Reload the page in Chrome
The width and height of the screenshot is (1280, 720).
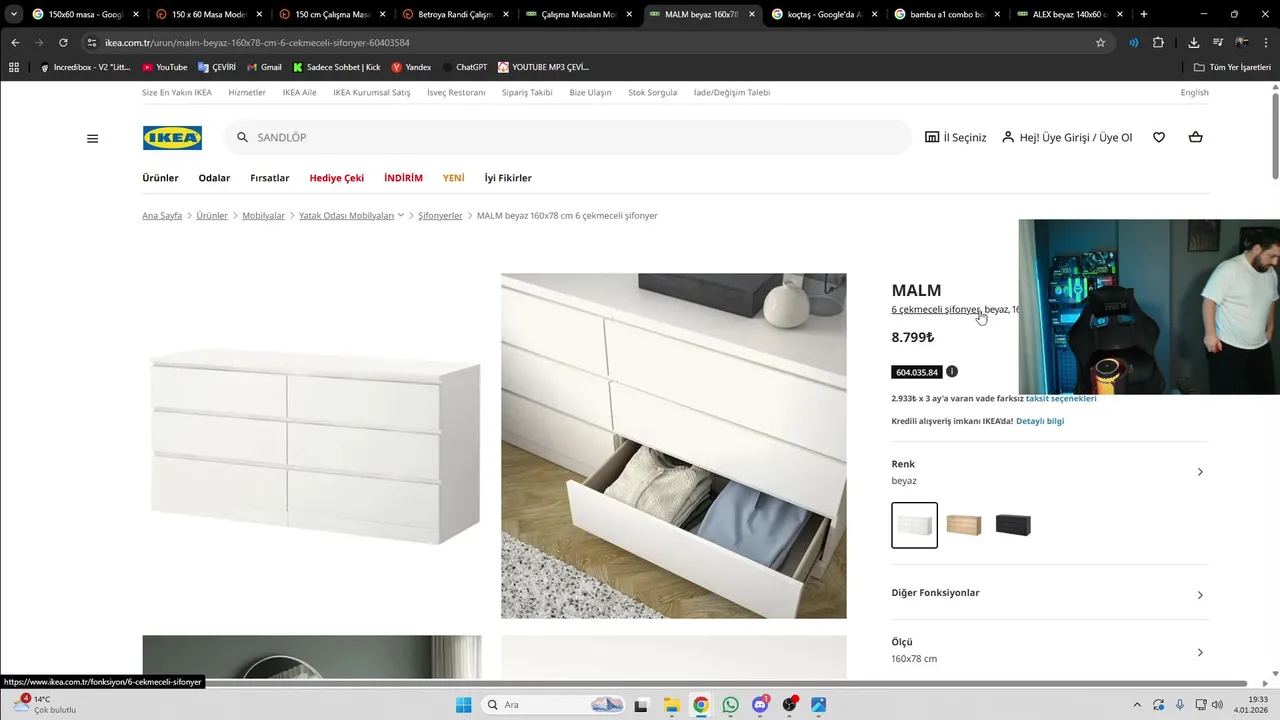(63, 43)
